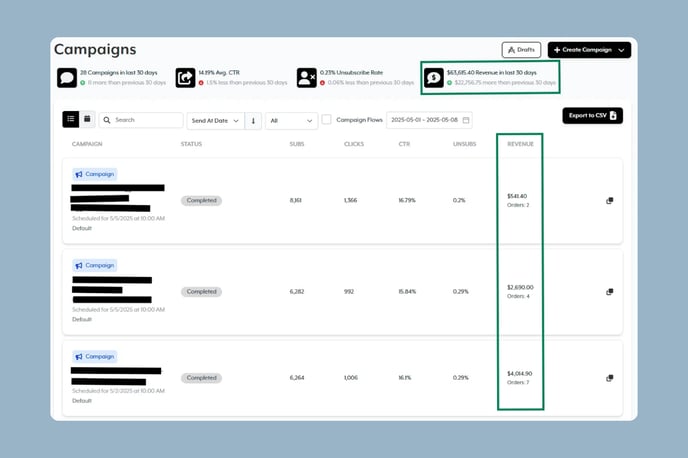Screen dimensions: 688x458
Task: Click the Campaigns page heading
Action: click(95, 50)
